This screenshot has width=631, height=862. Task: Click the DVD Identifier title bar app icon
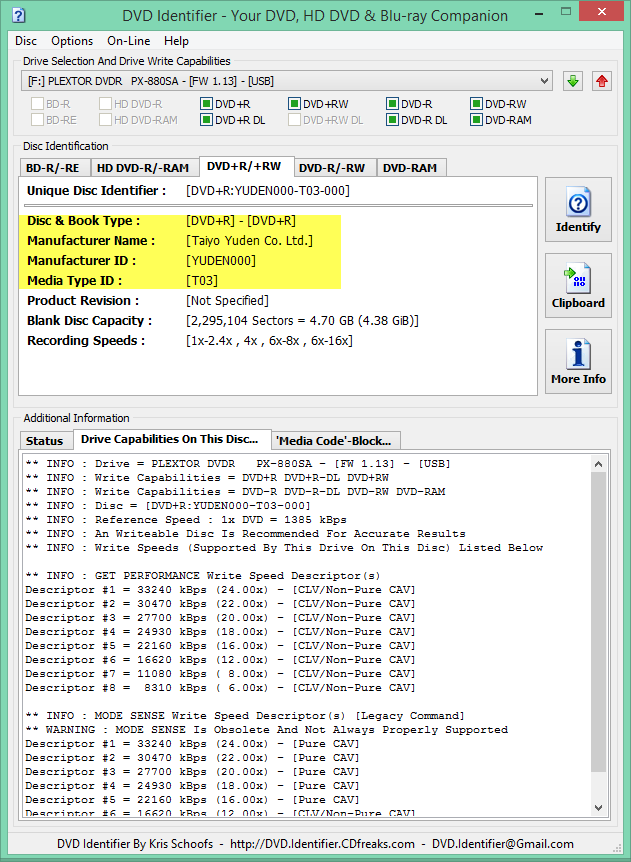coord(18,15)
